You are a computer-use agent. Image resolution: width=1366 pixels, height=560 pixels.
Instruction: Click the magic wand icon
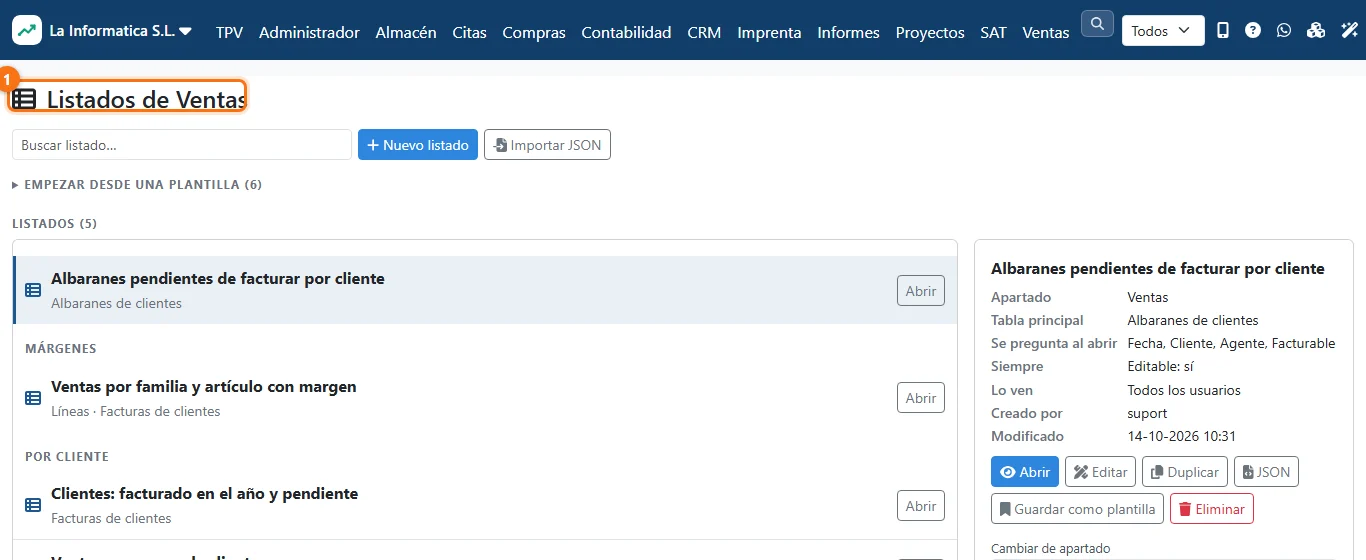coord(1348,31)
